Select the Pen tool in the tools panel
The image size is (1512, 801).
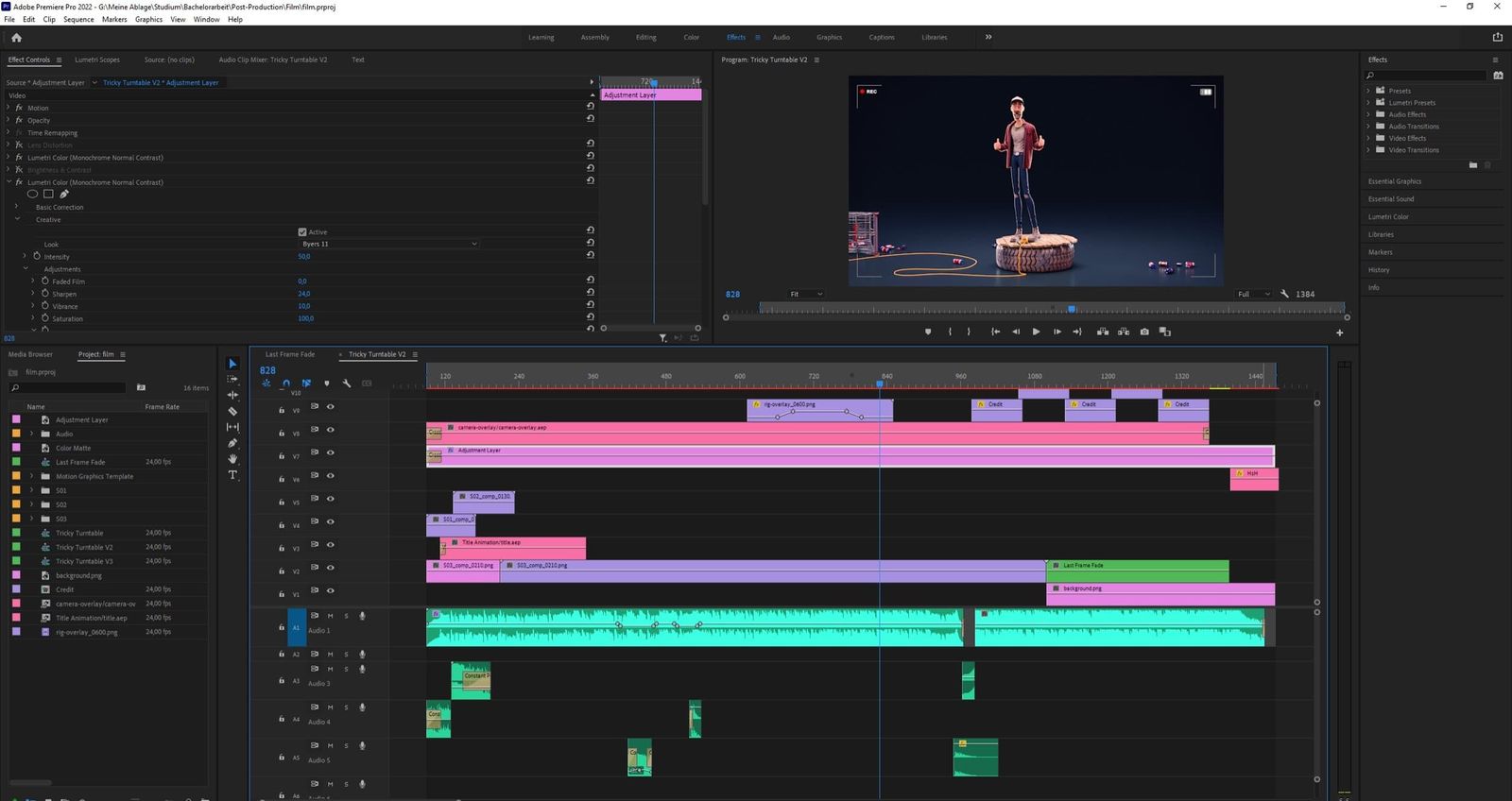point(232,443)
